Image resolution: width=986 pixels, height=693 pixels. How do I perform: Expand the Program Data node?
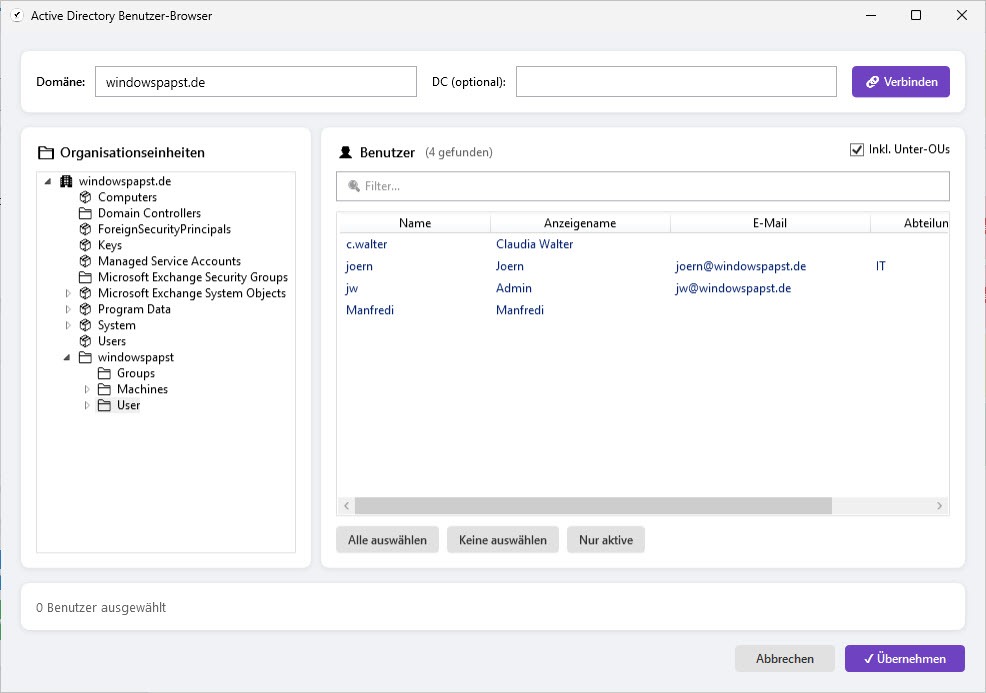[x=68, y=309]
